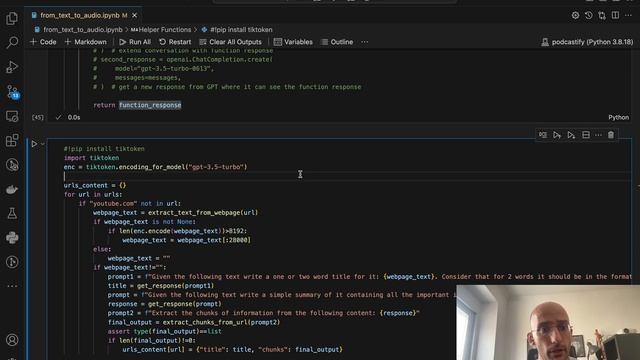Image resolution: width=640 pixels, height=360 pixels.
Task: Click the highlighted function_response text
Action: tap(150, 105)
